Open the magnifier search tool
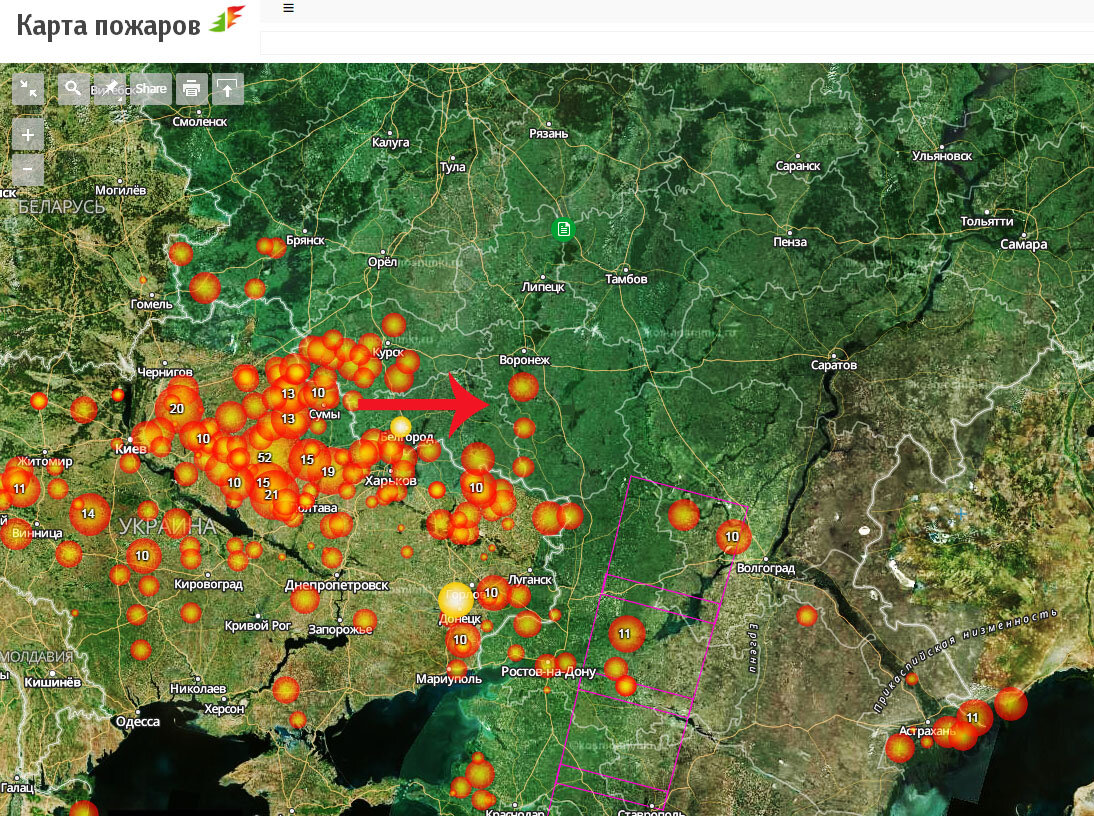 tap(73, 89)
